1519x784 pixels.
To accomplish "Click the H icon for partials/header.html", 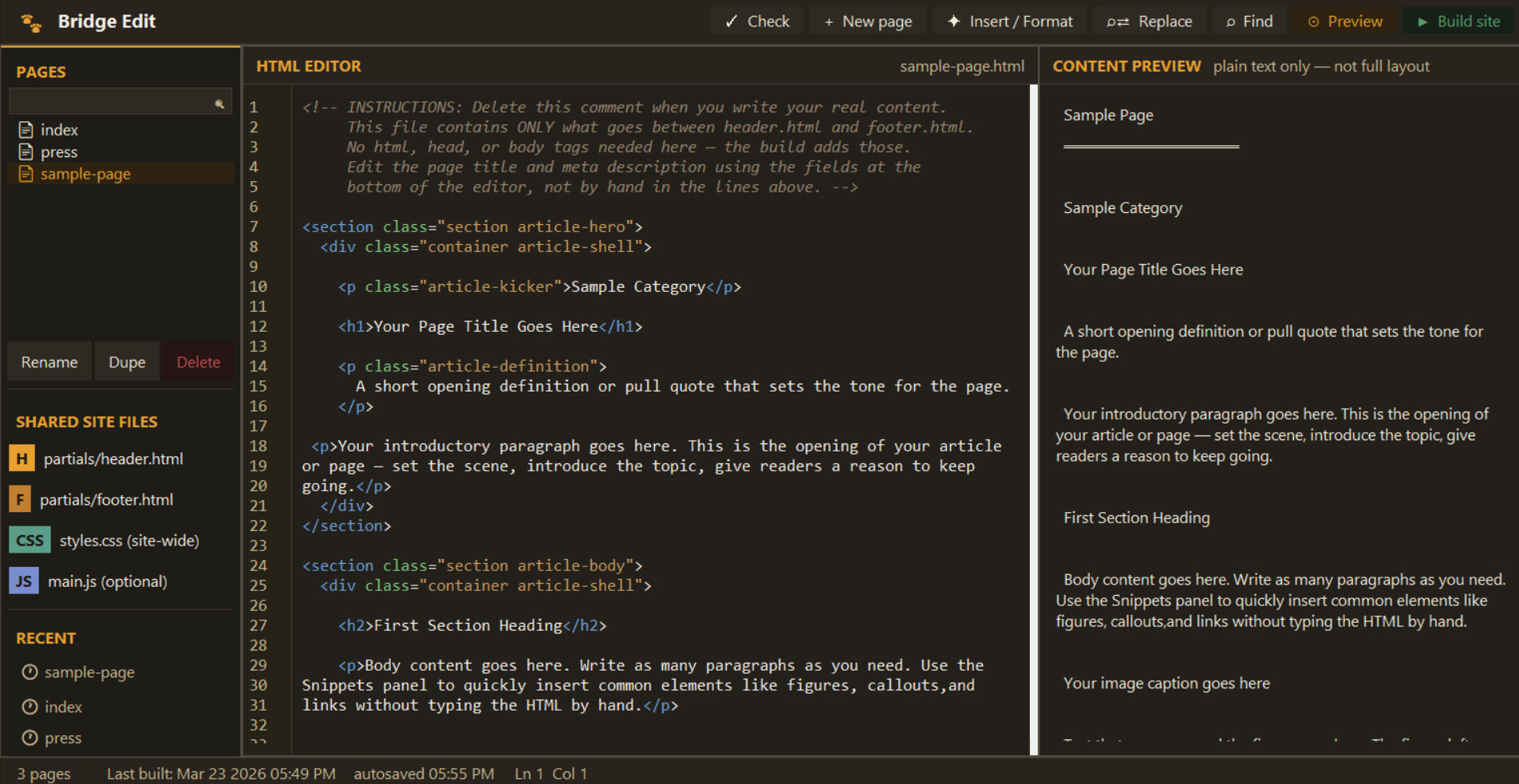I will (22, 458).
